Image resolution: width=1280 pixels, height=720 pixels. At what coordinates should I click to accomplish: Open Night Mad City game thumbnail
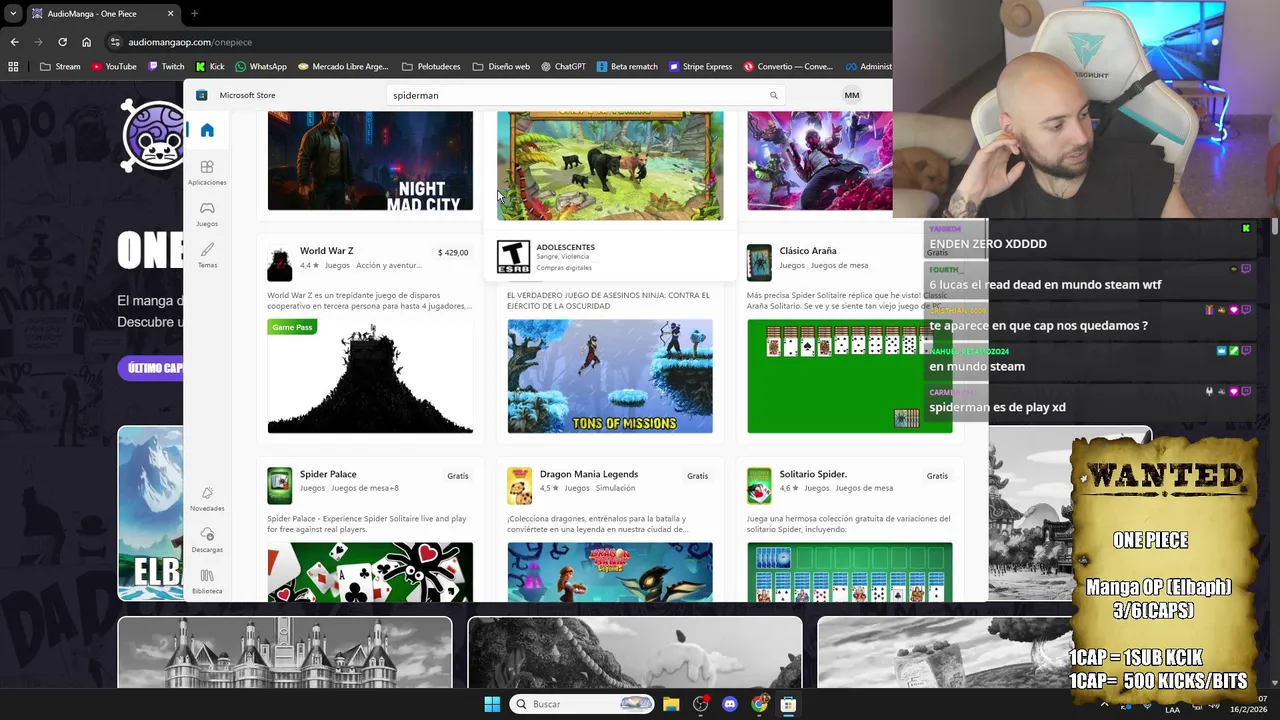click(370, 160)
